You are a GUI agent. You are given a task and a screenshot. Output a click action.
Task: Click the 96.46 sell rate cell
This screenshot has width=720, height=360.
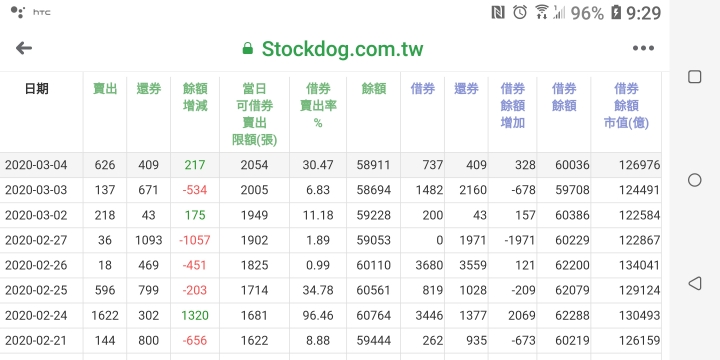coord(318,315)
